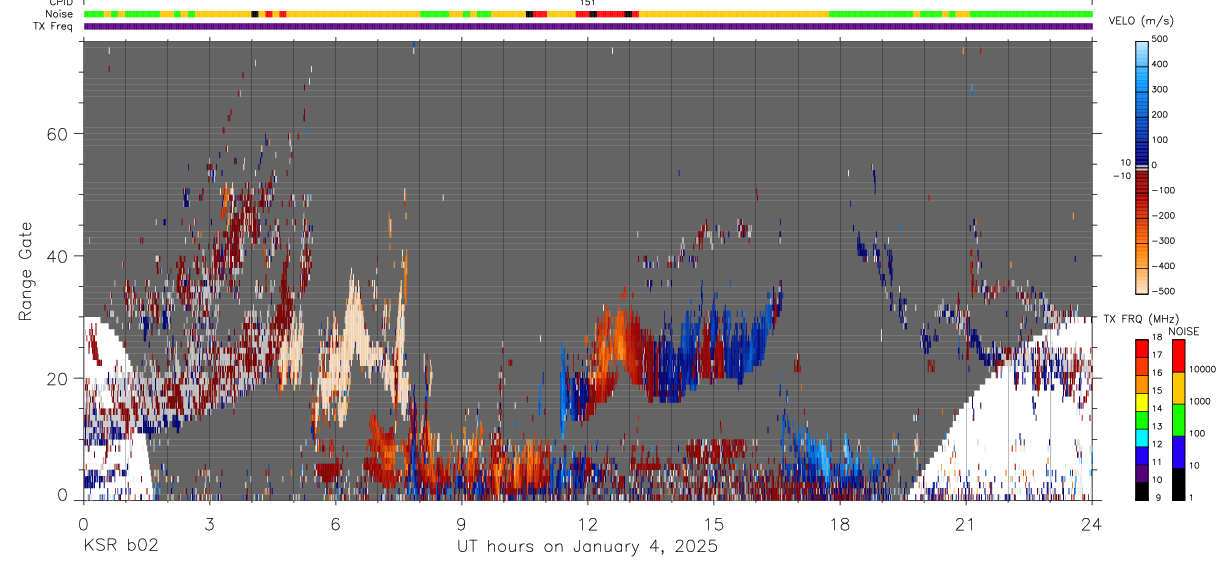This screenshot has height=567, width=1228.
Task: Select the 18 hour tick label on time axis
Action: point(840,523)
